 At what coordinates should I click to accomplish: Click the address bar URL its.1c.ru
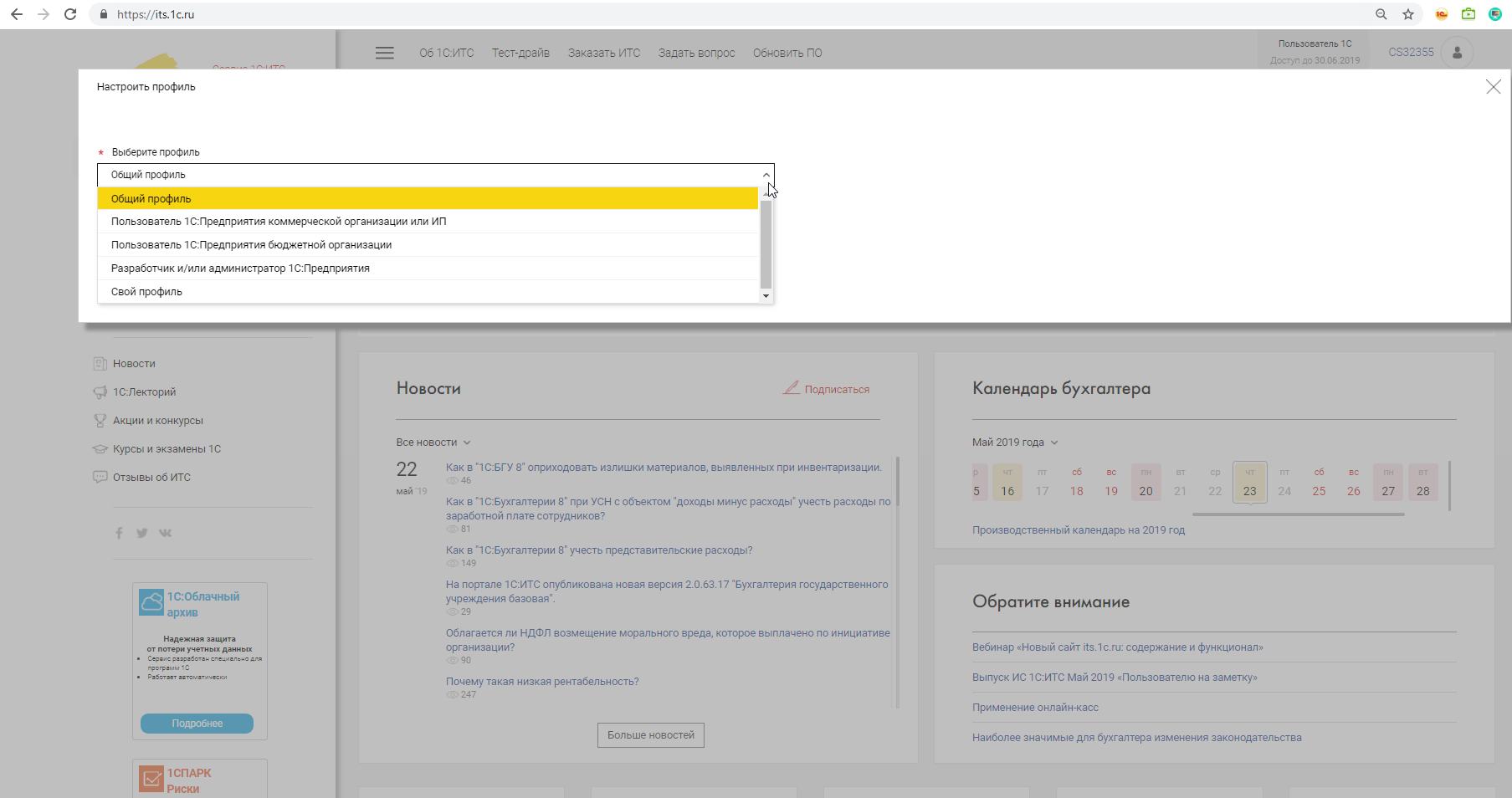[156, 14]
